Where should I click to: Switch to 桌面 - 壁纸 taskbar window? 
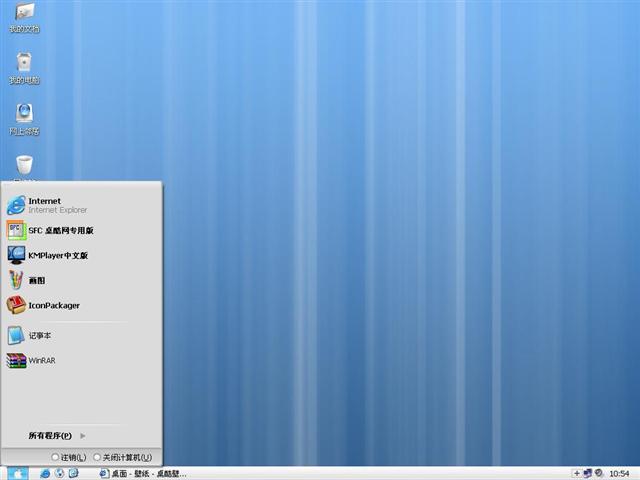coord(143,474)
